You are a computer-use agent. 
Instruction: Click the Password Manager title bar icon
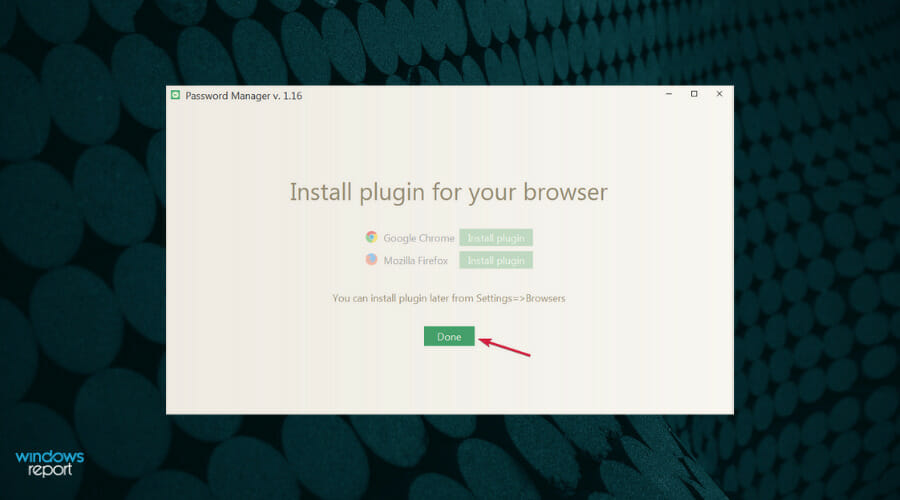coord(175,95)
